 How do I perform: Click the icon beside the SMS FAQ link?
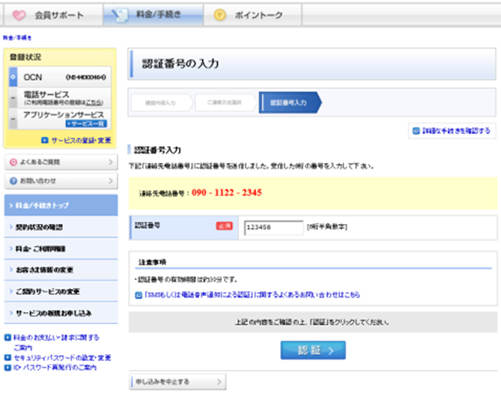click(139, 295)
